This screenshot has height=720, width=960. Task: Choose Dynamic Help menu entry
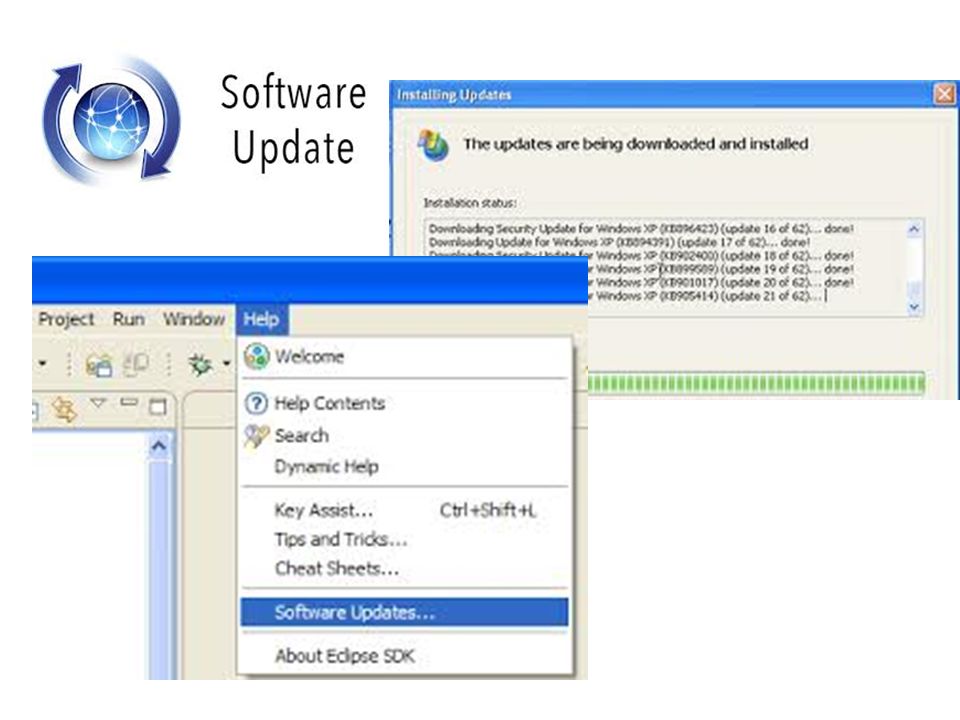pyautogui.click(x=404, y=467)
